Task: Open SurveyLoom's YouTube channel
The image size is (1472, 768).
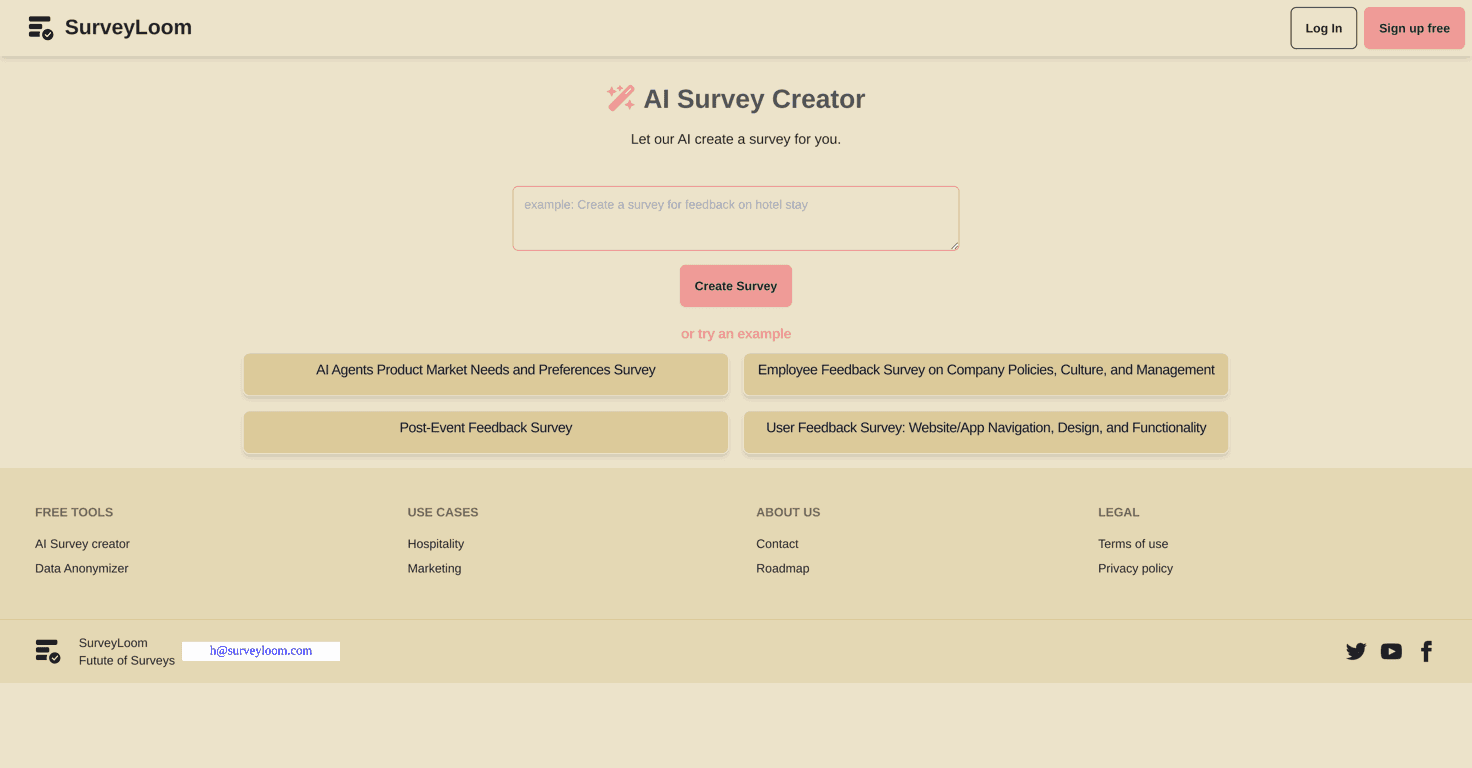Action: [x=1391, y=651]
